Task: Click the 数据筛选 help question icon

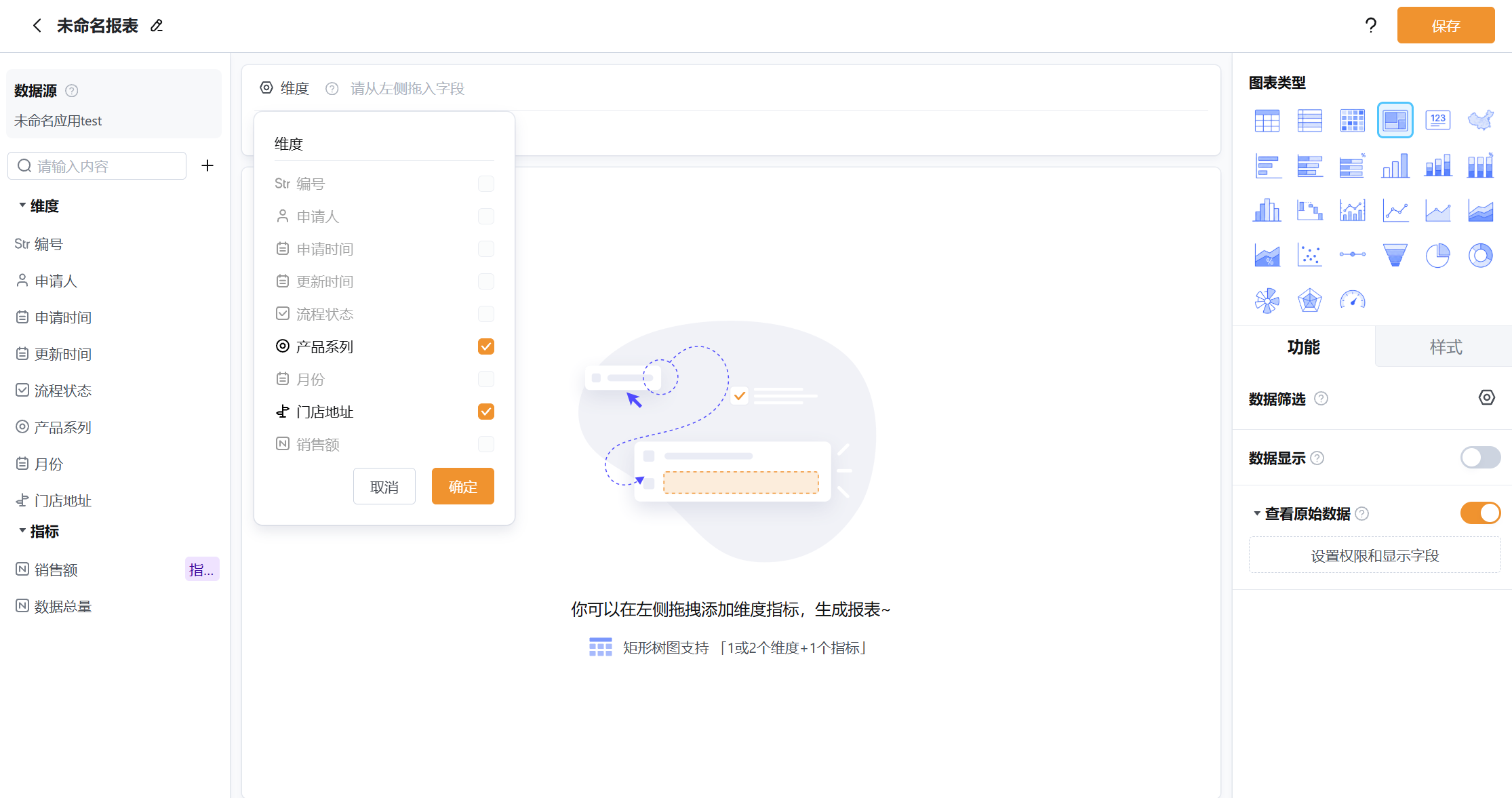Action: click(x=1321, y=399)
